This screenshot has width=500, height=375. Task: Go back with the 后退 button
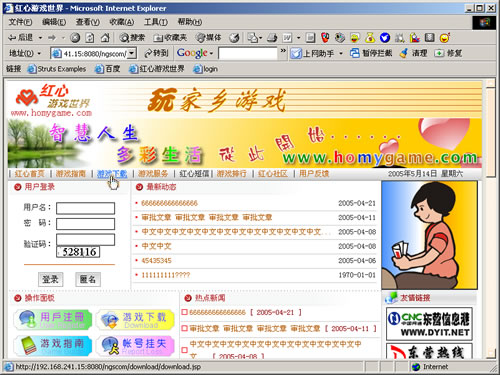click(20, 38)
